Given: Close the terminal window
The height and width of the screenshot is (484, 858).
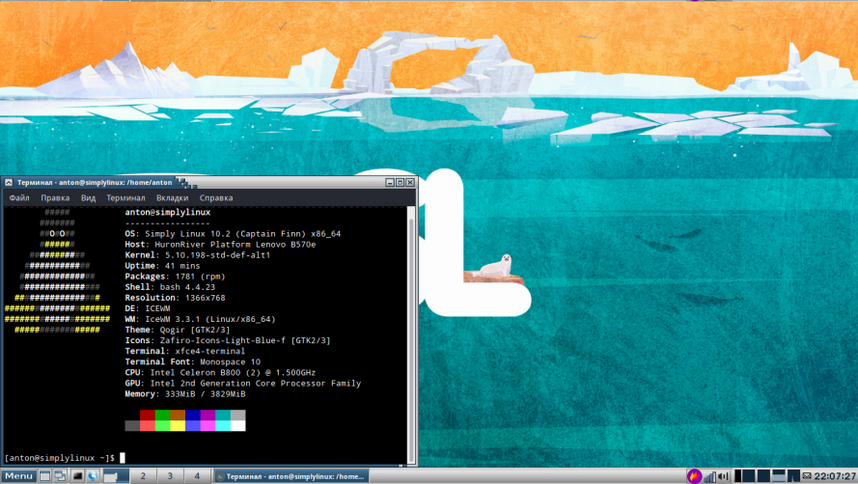Looking at the screenshot, I should 410,182.
